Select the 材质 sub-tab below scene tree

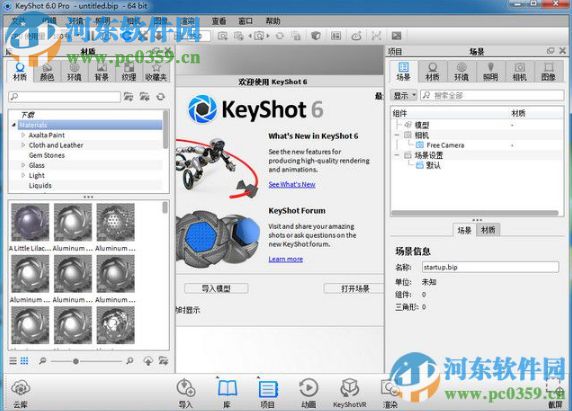pyautogui.click(x=488, y=230)
